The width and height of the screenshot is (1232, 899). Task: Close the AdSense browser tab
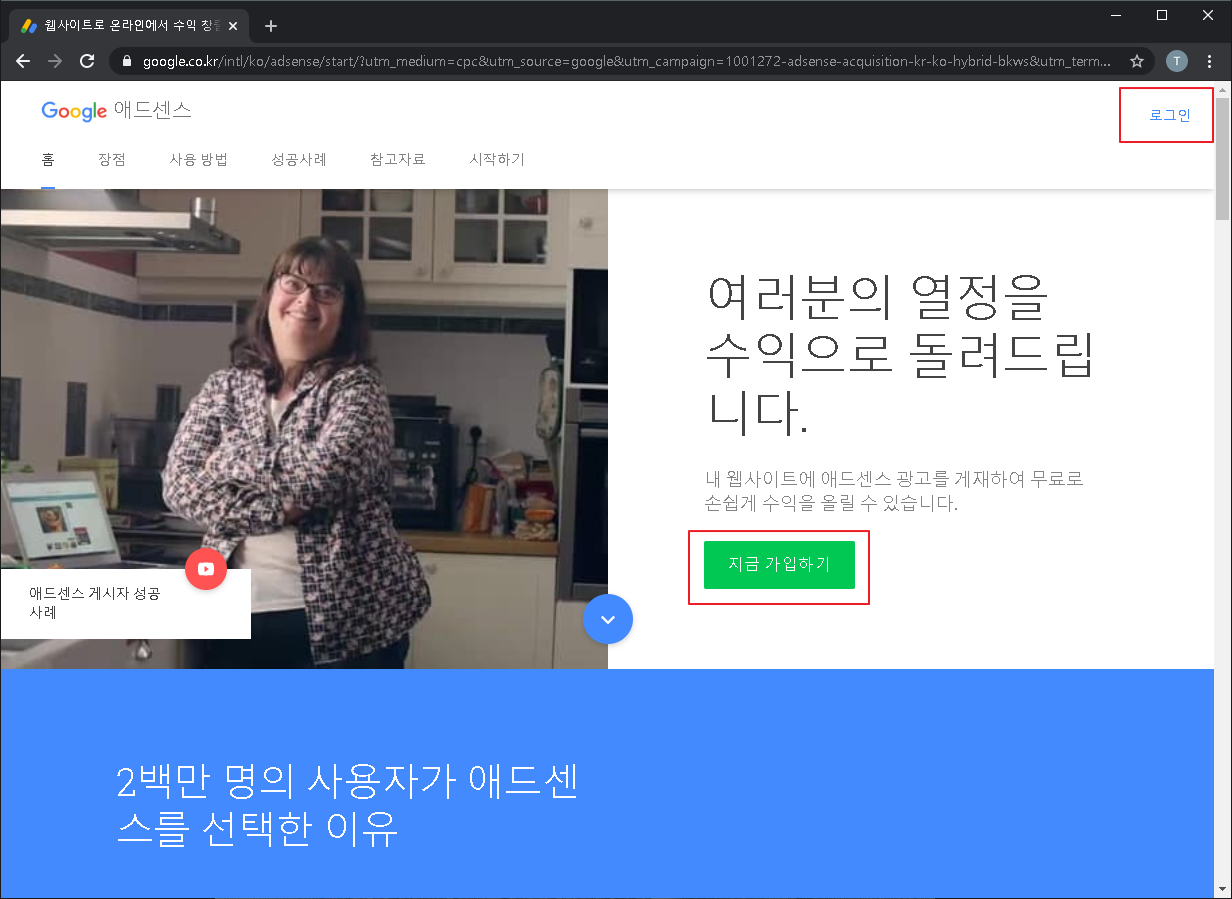coord(232,26)
